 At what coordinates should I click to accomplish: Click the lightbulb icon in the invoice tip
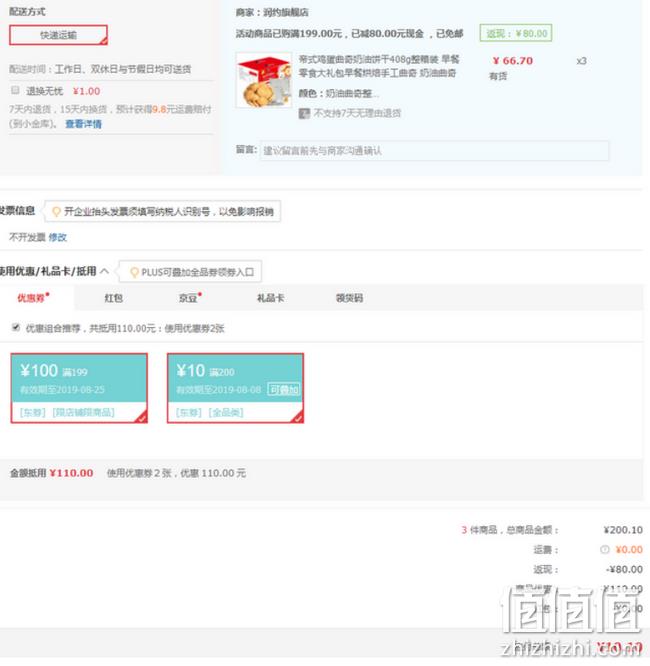[56, 211]
